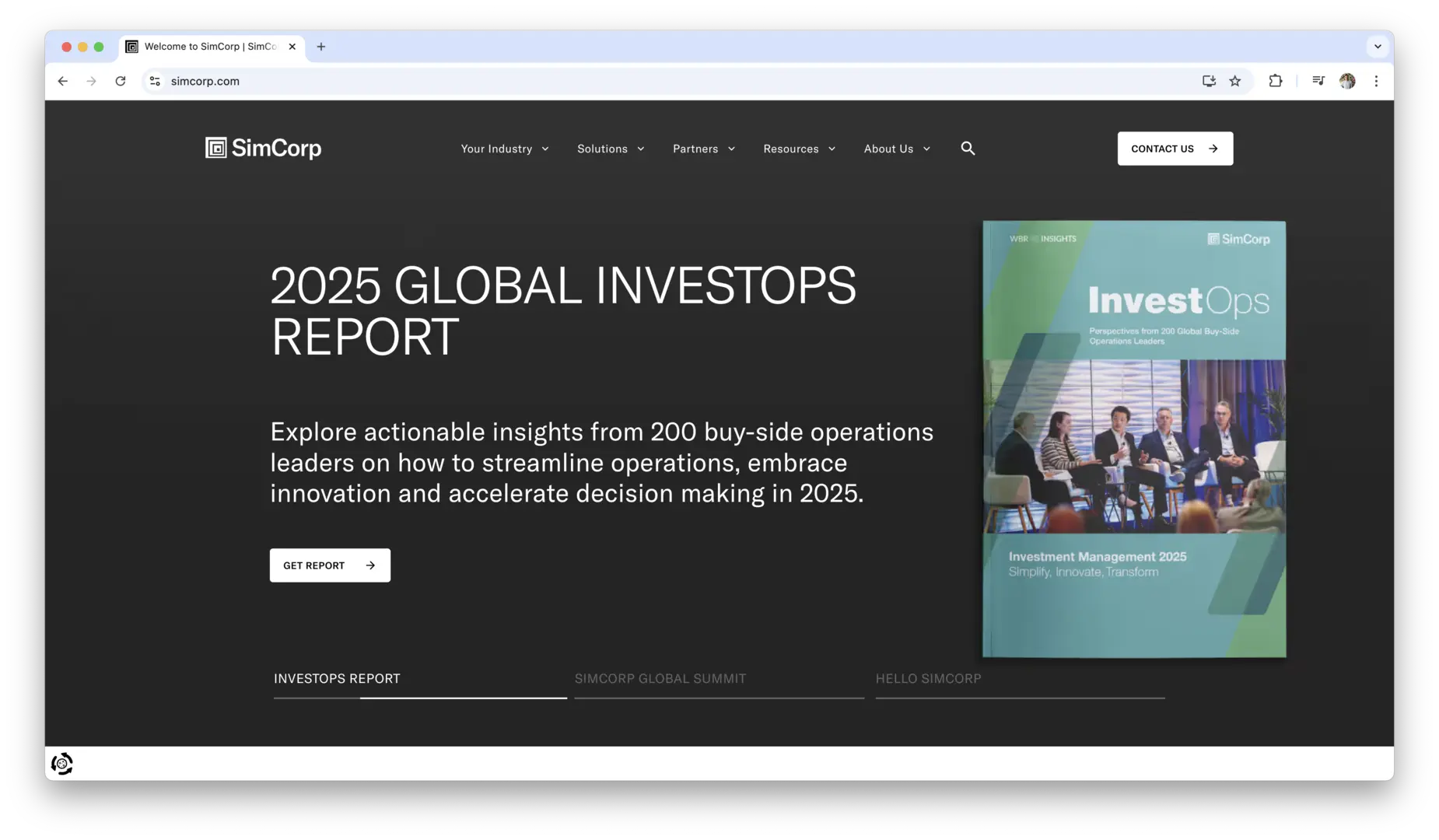1439x840 pixels.
Task: Bookmark this page with the star icon
Action: pos(1235,81)
